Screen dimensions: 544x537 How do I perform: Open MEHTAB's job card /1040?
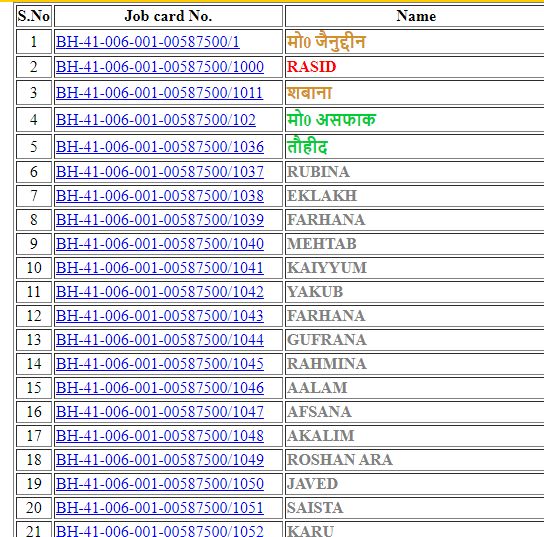(x=160, y=244)
